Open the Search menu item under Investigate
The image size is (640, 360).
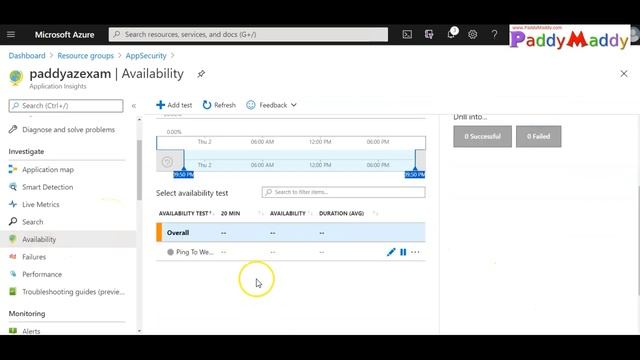(x=32, y=222)
